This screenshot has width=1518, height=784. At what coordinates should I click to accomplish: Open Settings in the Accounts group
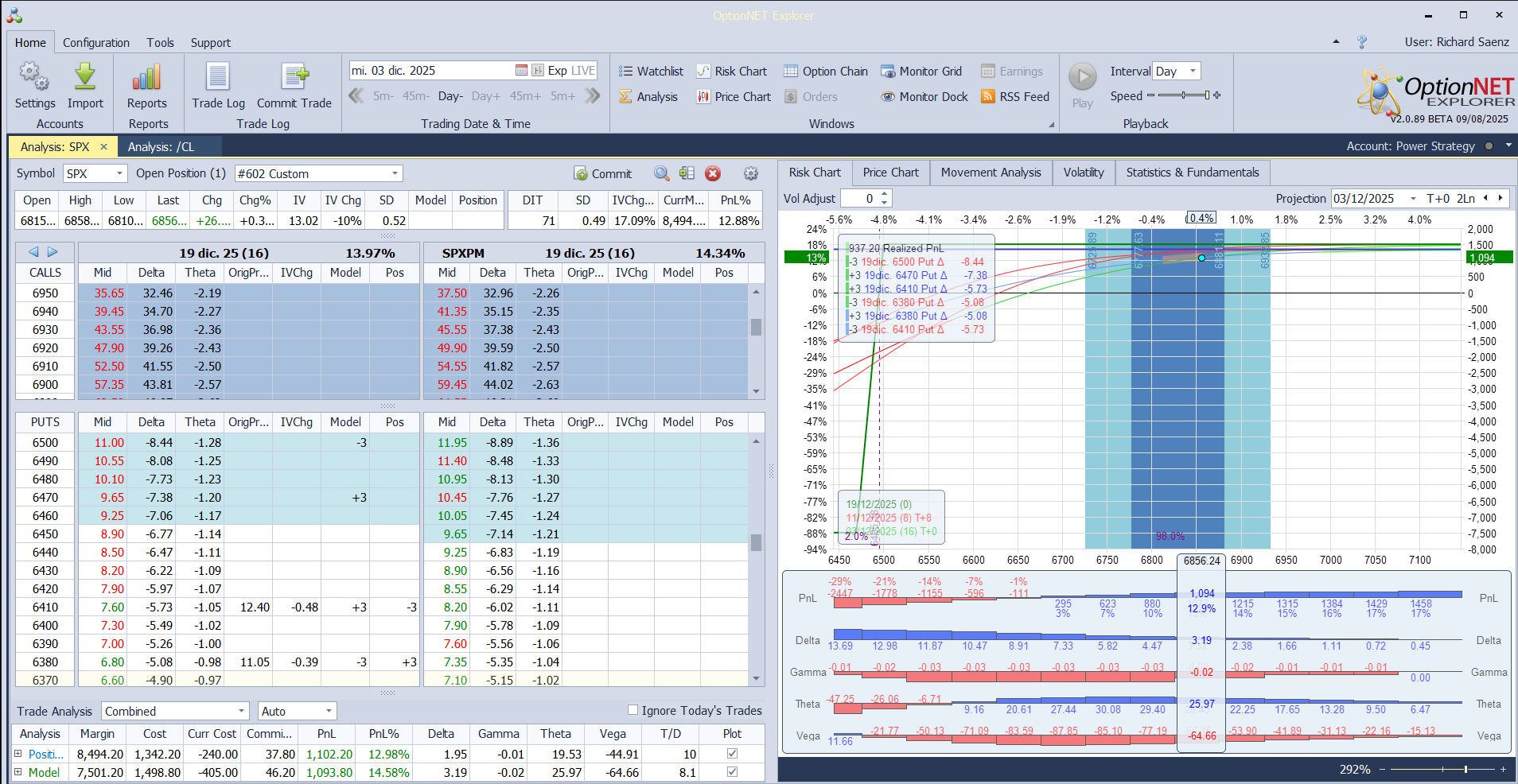coord(34,85)
